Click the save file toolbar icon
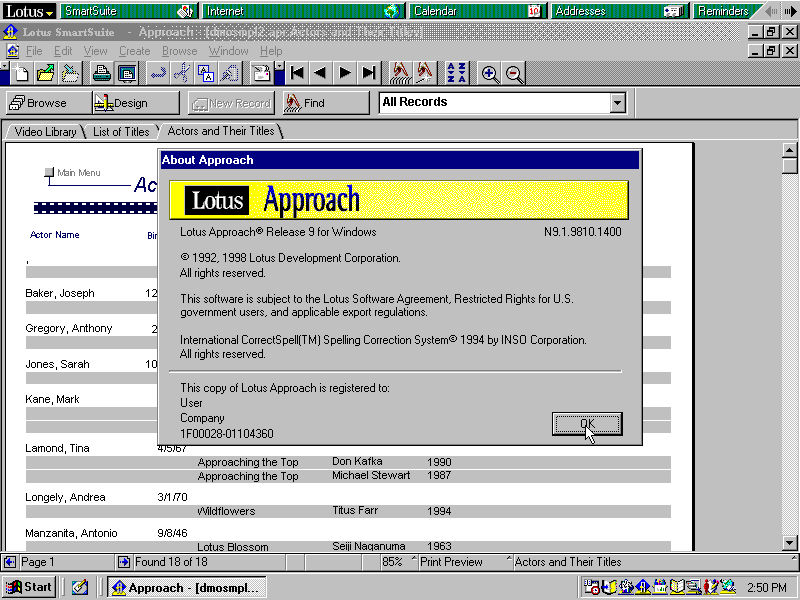Image resolution: width=800 pixels, height=600 pixels. click(x=70, y=73)
